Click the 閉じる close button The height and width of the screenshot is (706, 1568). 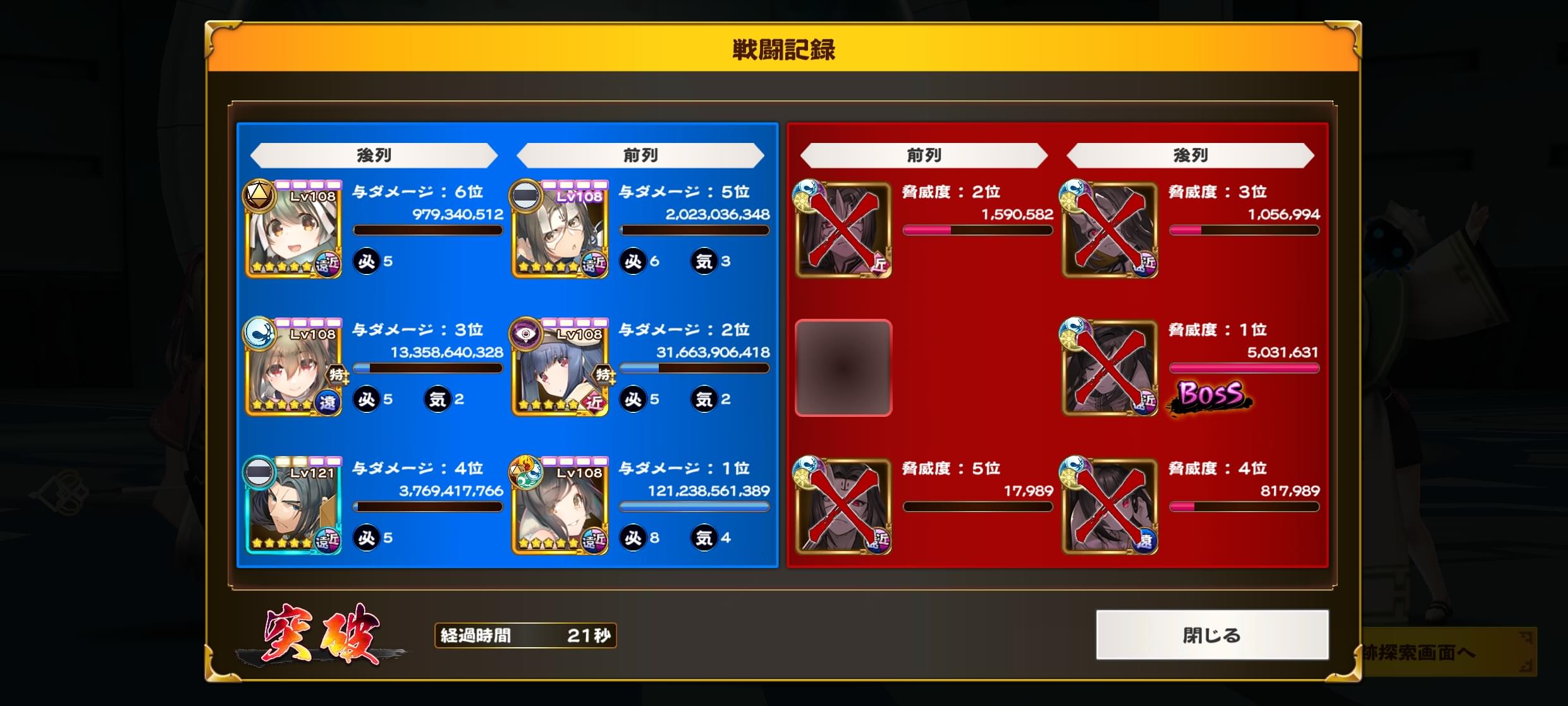(x=1212, y=635)
